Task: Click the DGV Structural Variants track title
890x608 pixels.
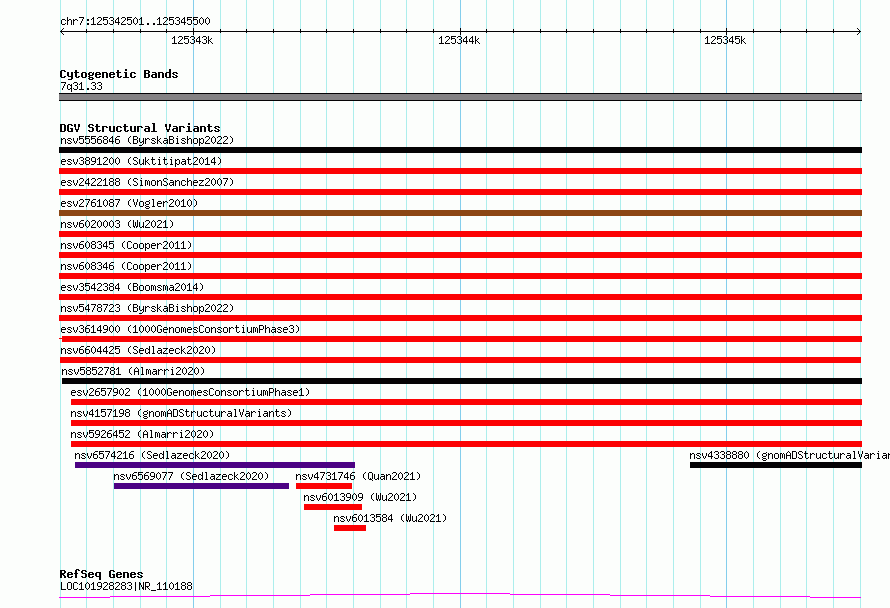Action: click(x=140, y=128)
